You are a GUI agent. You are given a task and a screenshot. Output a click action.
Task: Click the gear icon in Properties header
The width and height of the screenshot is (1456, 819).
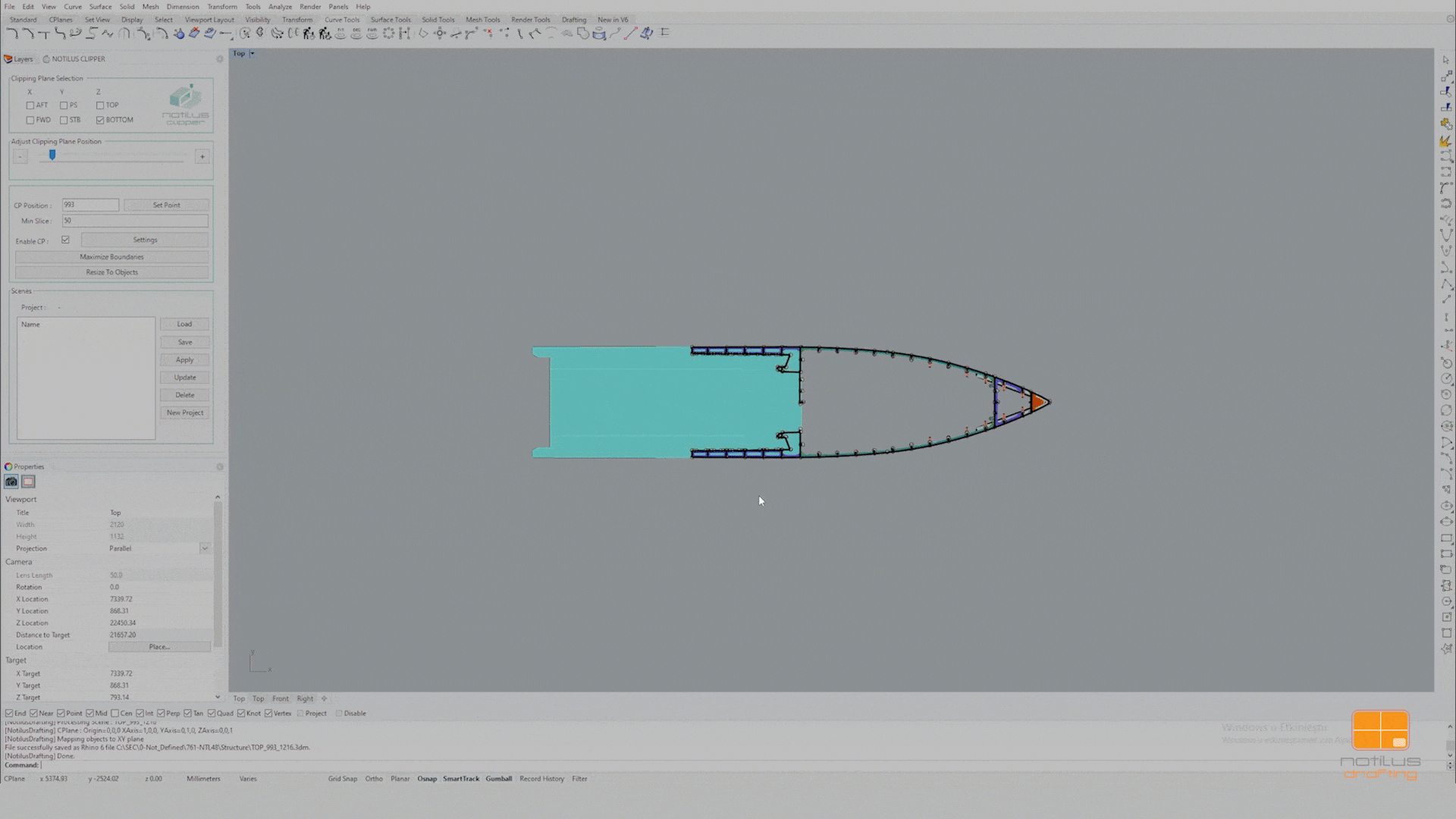(x=220, y=467)
